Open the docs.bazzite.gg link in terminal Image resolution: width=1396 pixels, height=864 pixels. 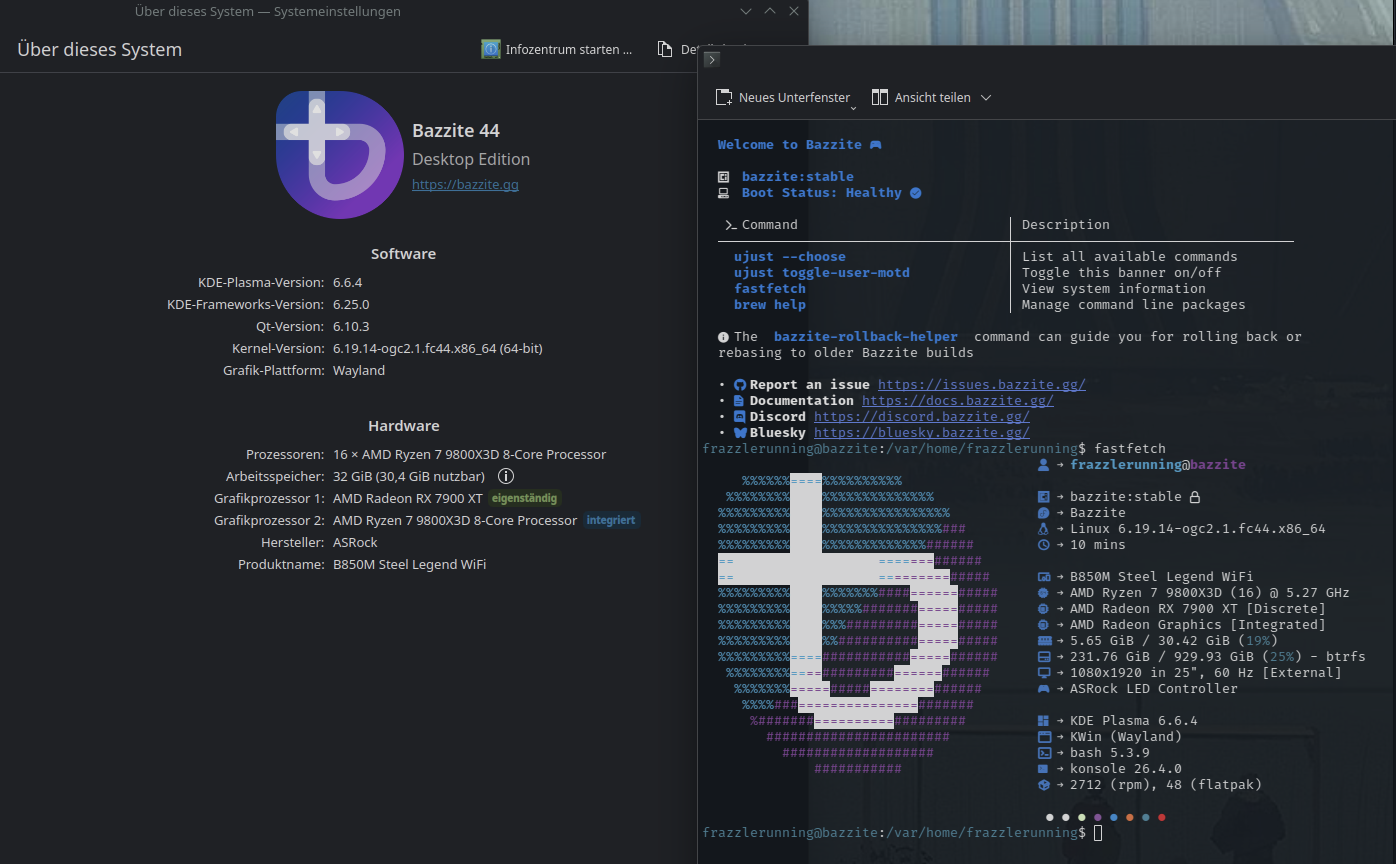pos(958,401)
